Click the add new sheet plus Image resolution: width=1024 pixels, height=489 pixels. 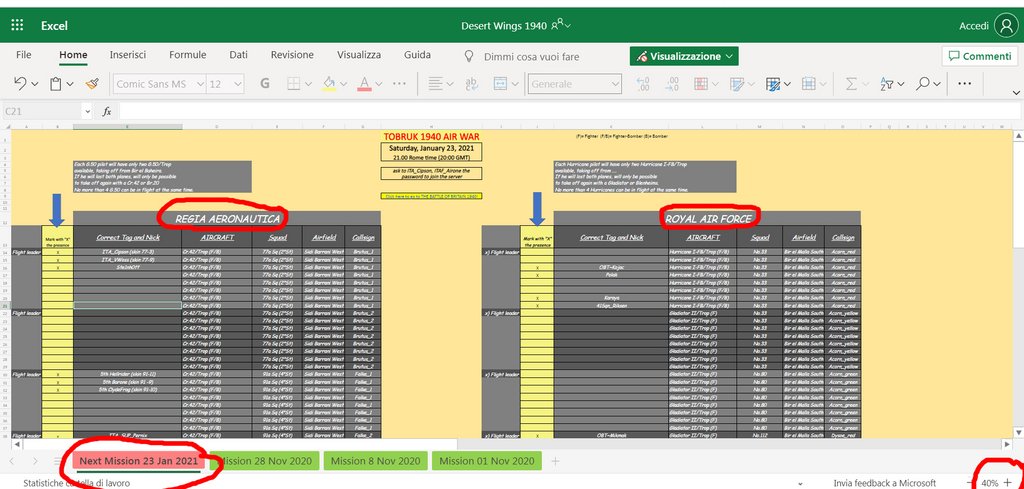pos(555,461)
